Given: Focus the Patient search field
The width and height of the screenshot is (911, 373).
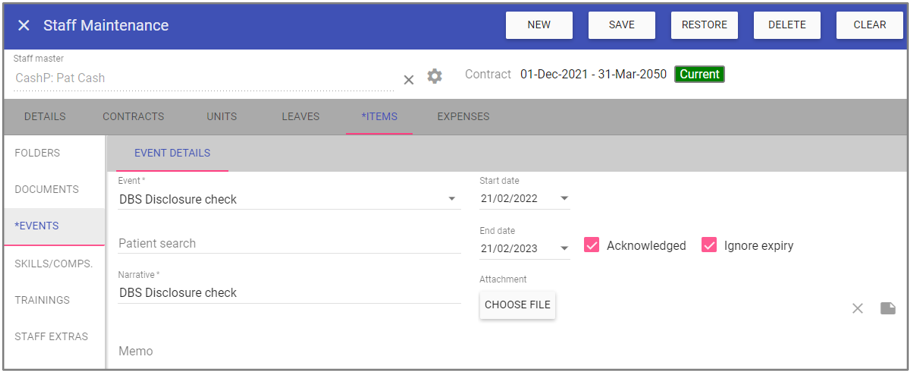Looking at the screenshot, I should [289, 243].
